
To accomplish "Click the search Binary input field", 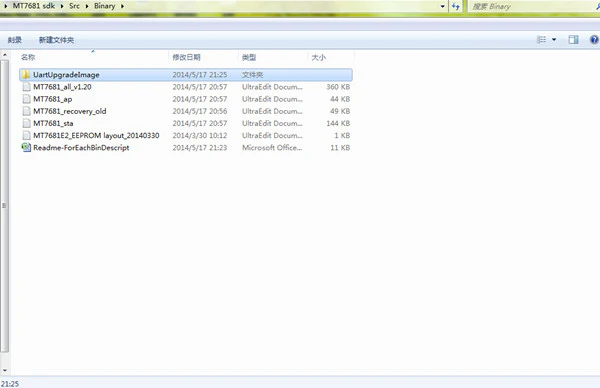I will 533,6.
